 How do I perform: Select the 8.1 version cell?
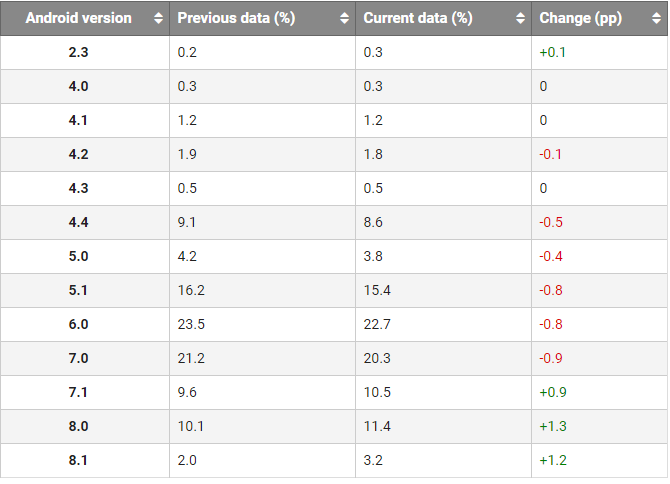[x=78, y=460]
